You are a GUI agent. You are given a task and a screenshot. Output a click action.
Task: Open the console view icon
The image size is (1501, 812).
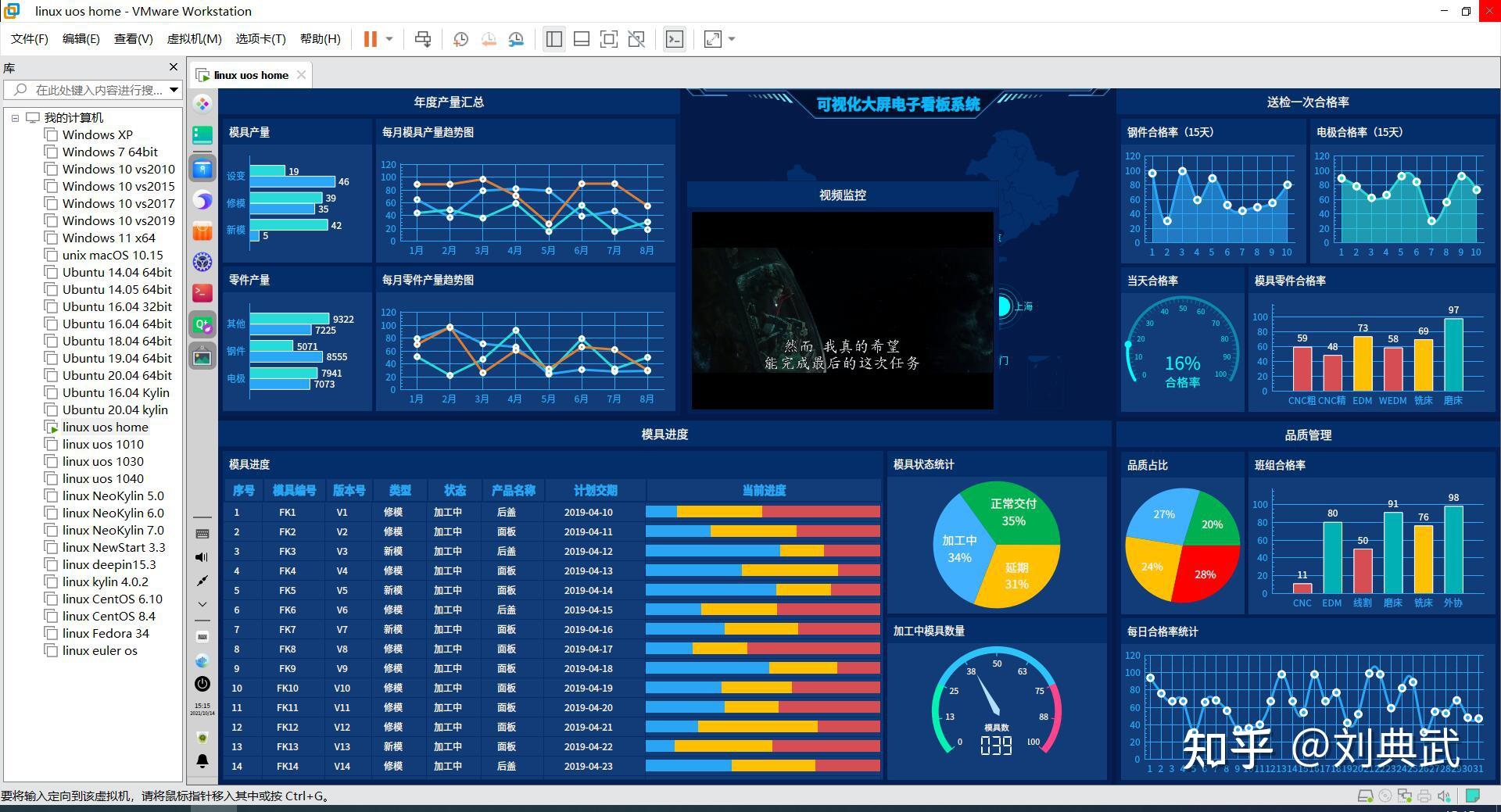675,39
